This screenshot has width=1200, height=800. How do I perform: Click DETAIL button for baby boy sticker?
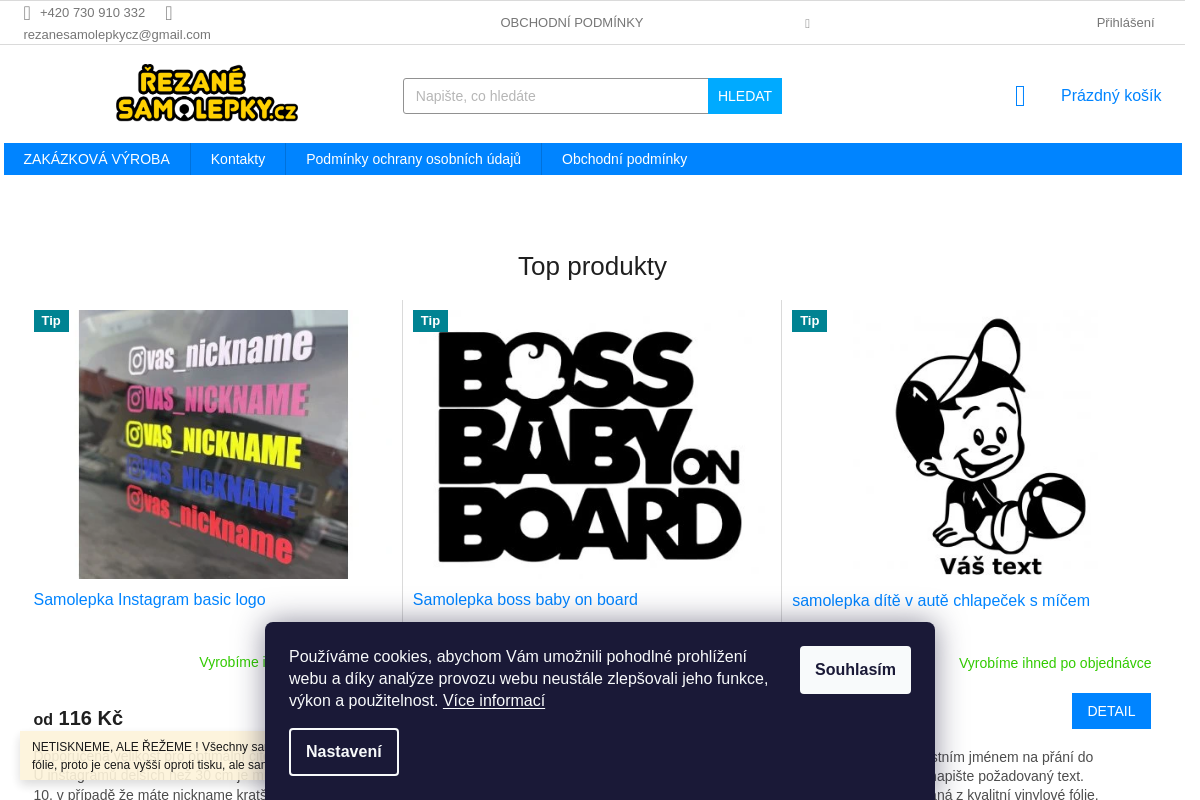(1111, 711)
